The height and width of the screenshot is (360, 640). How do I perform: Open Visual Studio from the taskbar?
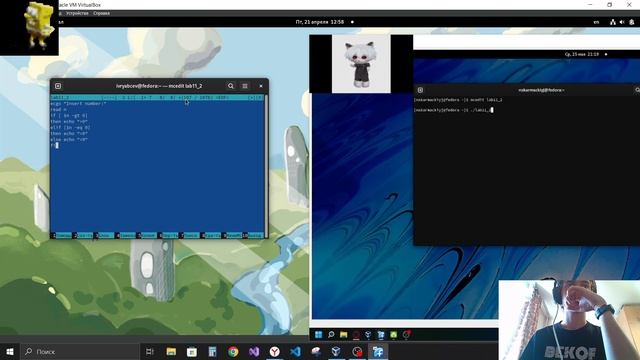pos(254,351)
